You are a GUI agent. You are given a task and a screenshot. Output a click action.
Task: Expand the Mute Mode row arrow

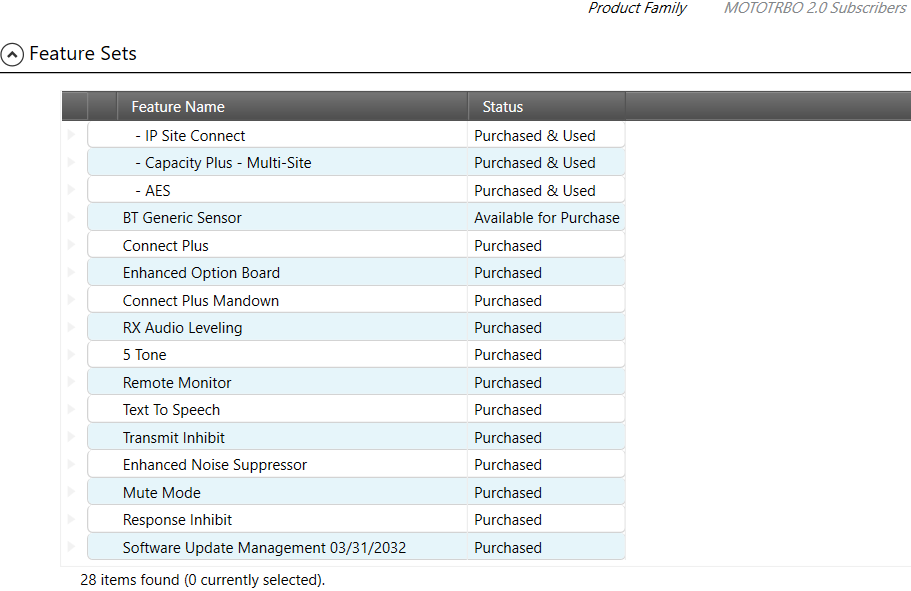(x=71, y=492)
